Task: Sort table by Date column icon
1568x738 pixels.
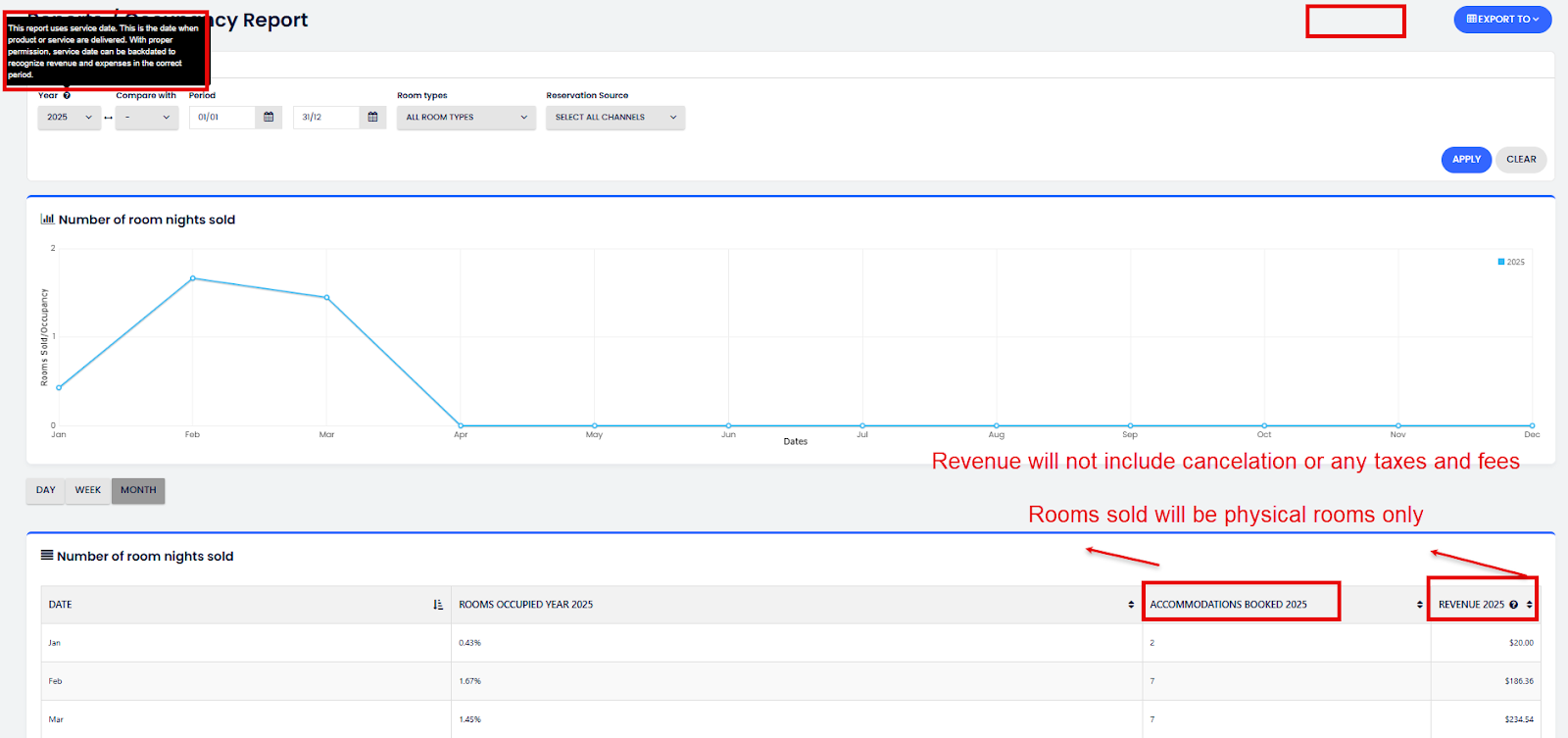Action: (438, 605)
